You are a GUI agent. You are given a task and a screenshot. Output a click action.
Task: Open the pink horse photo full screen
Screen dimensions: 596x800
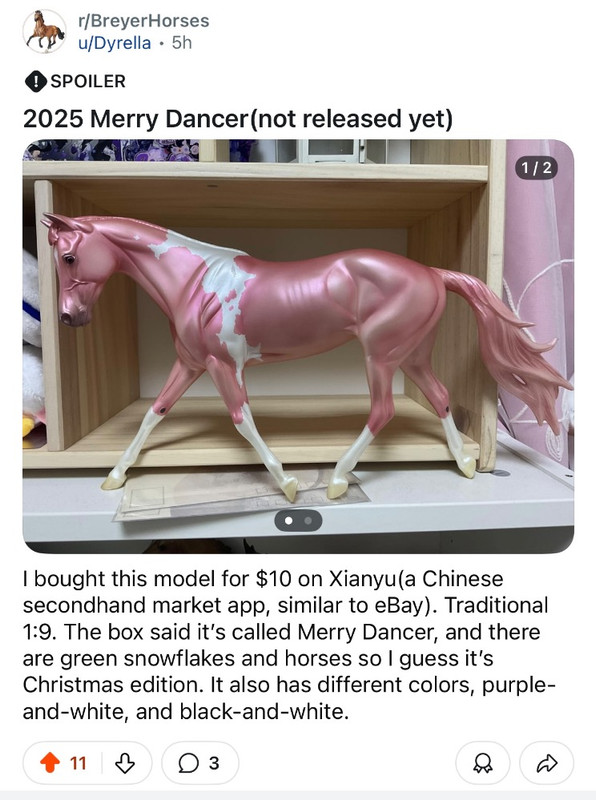pos(298,346)
